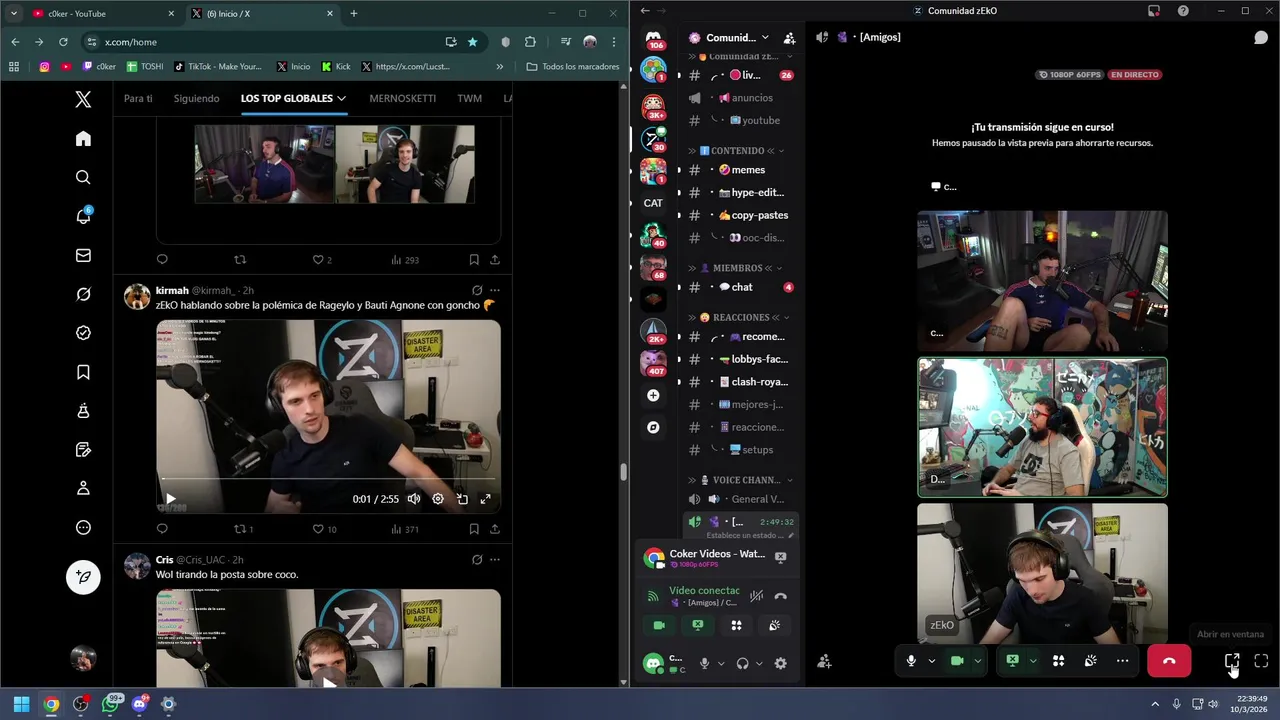This screenshot has width=1280, height=720.
Task: Repost kirmah's post (1 repost)
Action: (x=243, y=529)
